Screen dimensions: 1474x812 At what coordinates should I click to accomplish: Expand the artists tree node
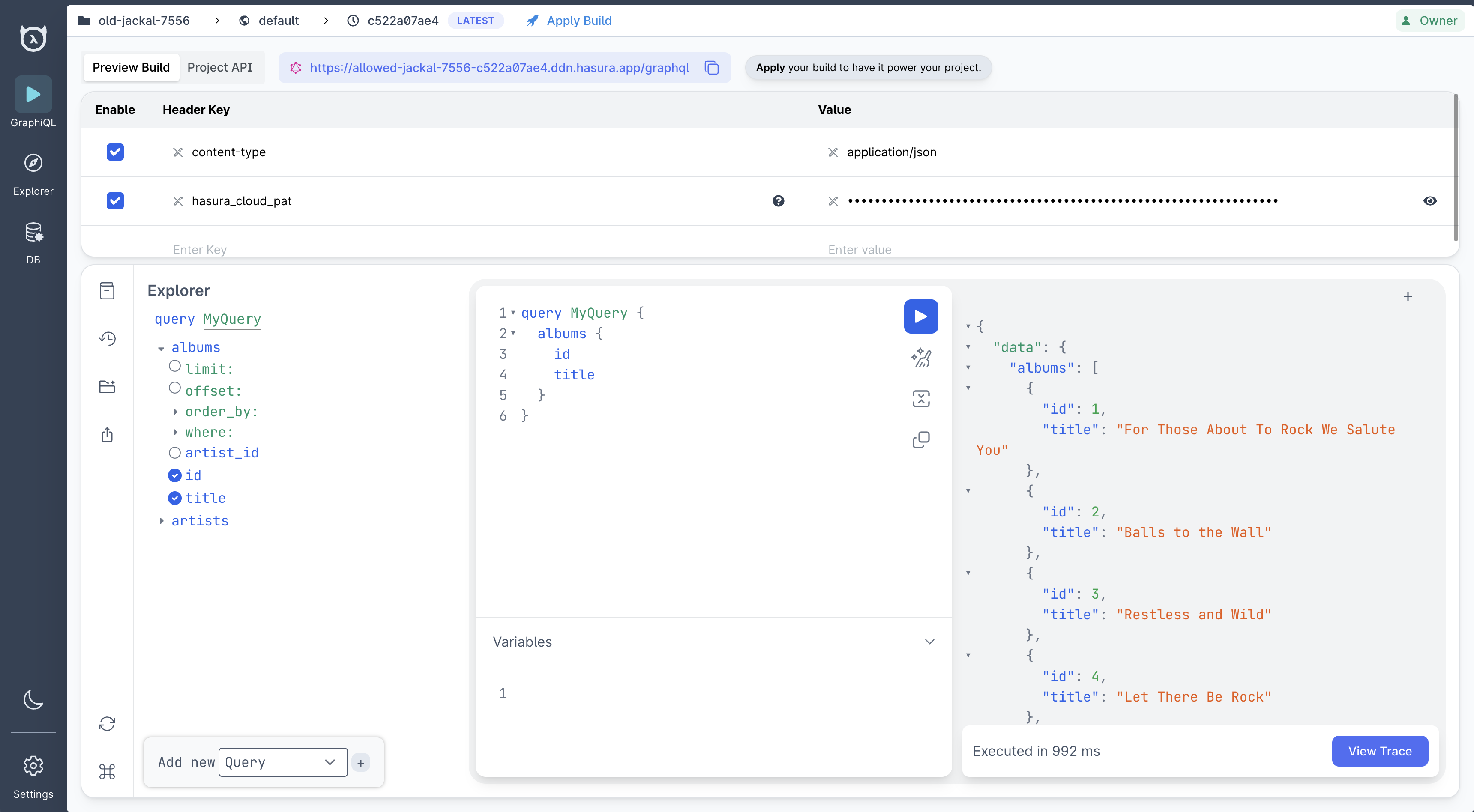click(x=162, y=521)
